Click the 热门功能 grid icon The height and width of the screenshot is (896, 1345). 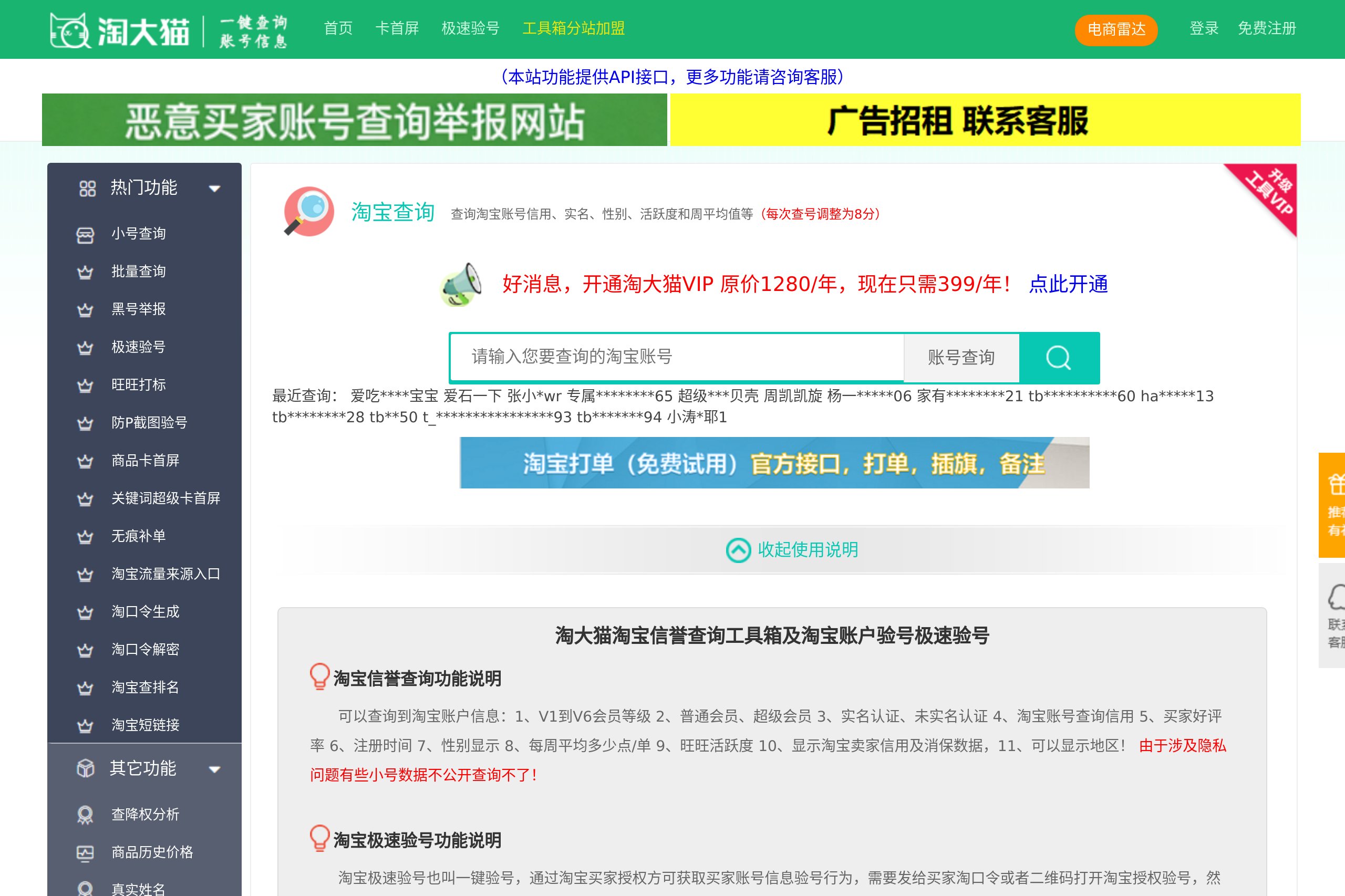coord(87,189)
